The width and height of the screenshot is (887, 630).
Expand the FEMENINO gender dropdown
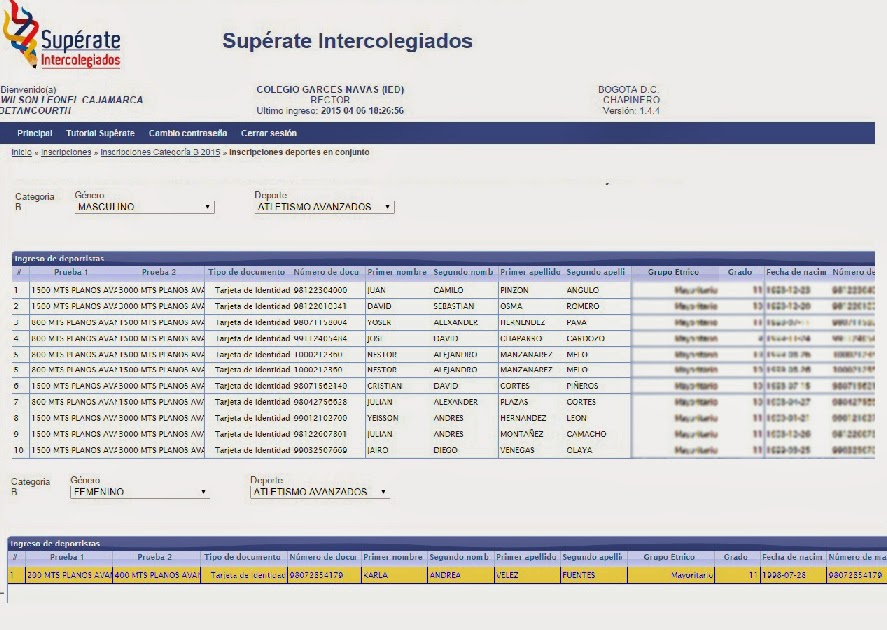pyautogui.click(x=140, y=492)
